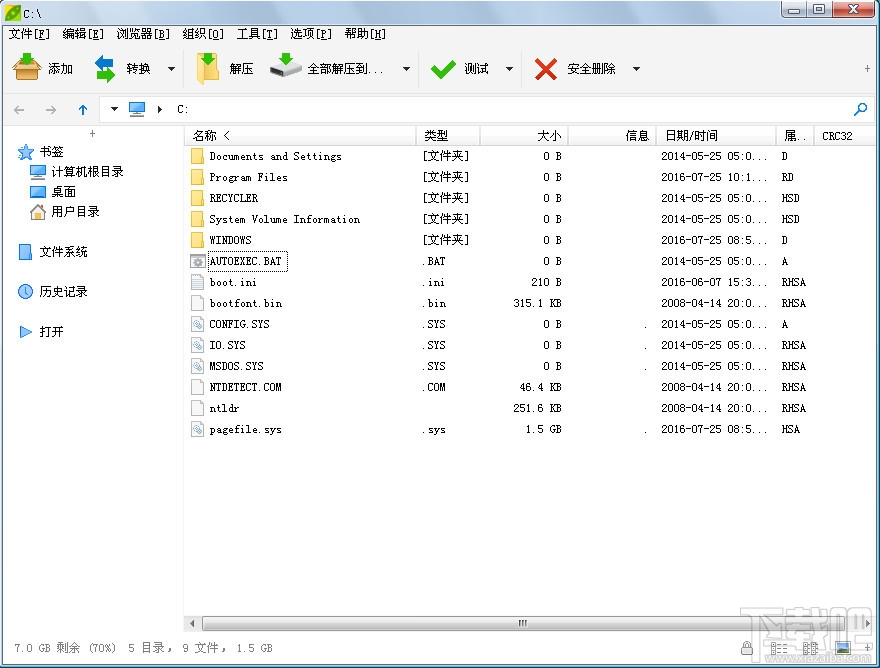
Task: Sort by the 名称 column header
Action: point(300,135)
